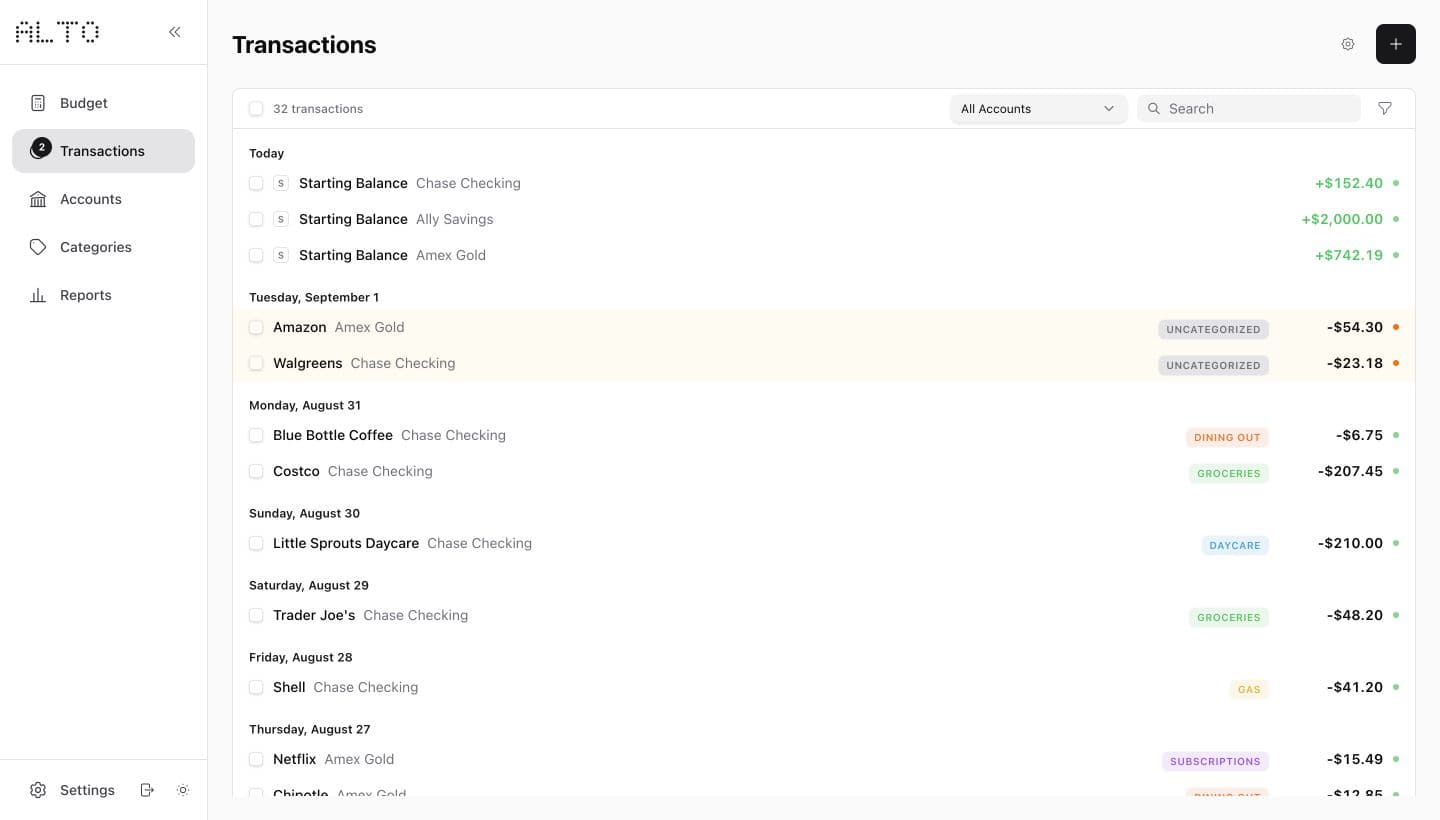The width and height of the screenshot is (1440, 820).
Task: Select the Walgreens transaction checkbox
Action: pyautogui.click(x=256, y=363)
